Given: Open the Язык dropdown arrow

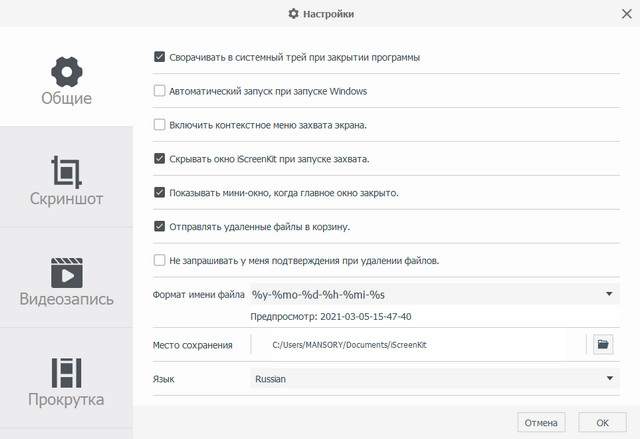Looking at the screenshot, I should click(x=609, y=378).
